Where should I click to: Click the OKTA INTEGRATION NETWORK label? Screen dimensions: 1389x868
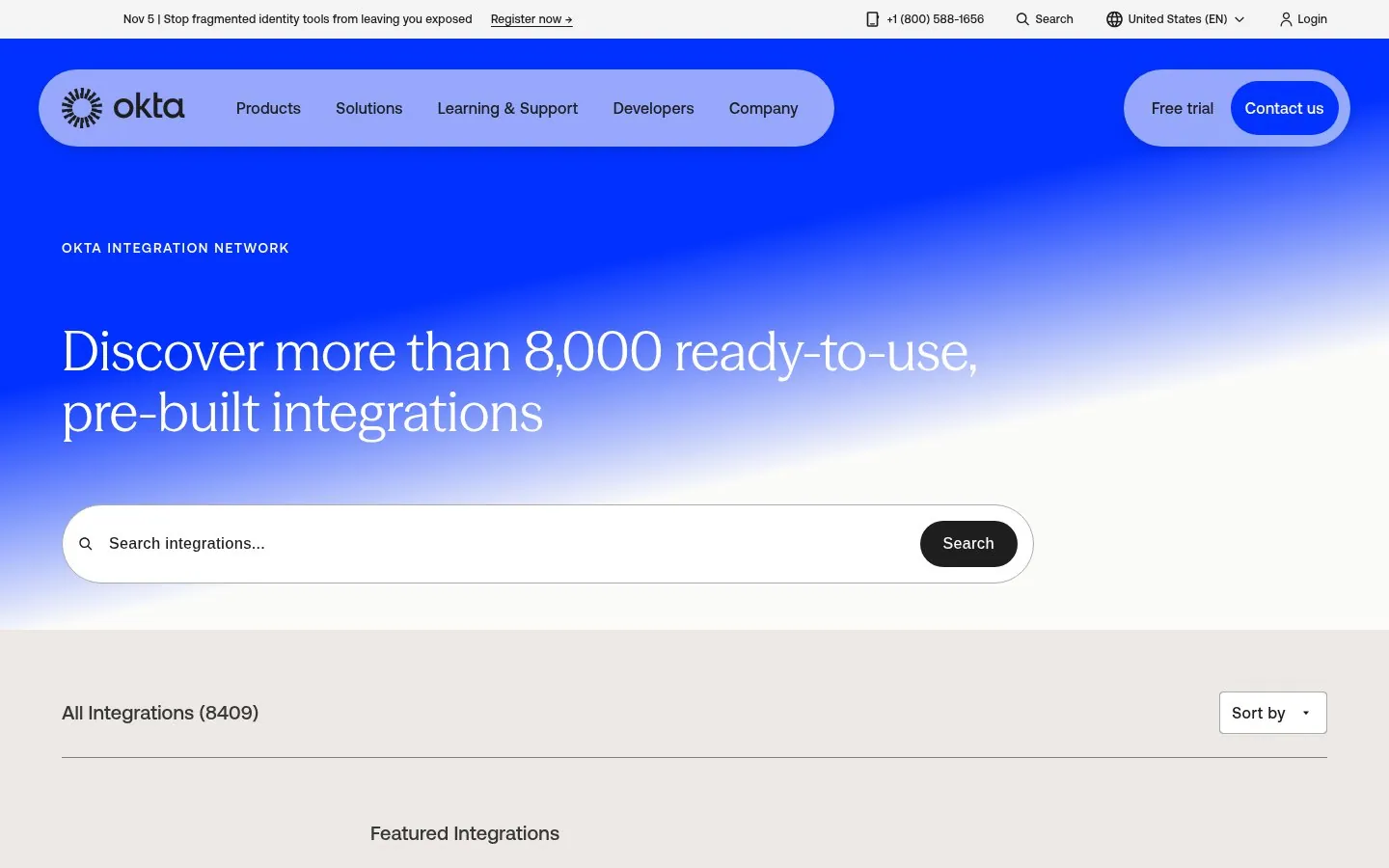point(176,248)
